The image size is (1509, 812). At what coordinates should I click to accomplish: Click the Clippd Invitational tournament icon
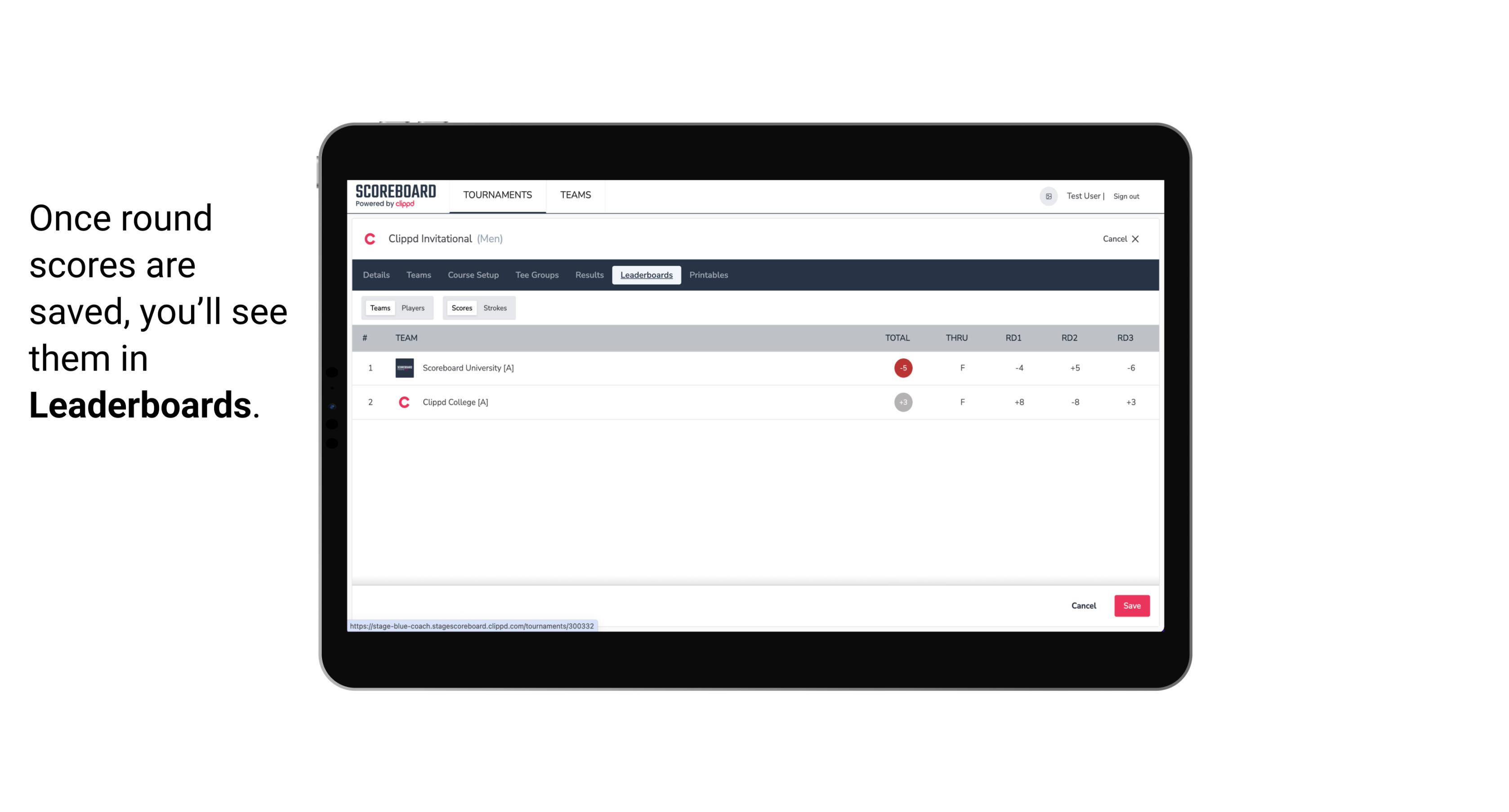371,239
